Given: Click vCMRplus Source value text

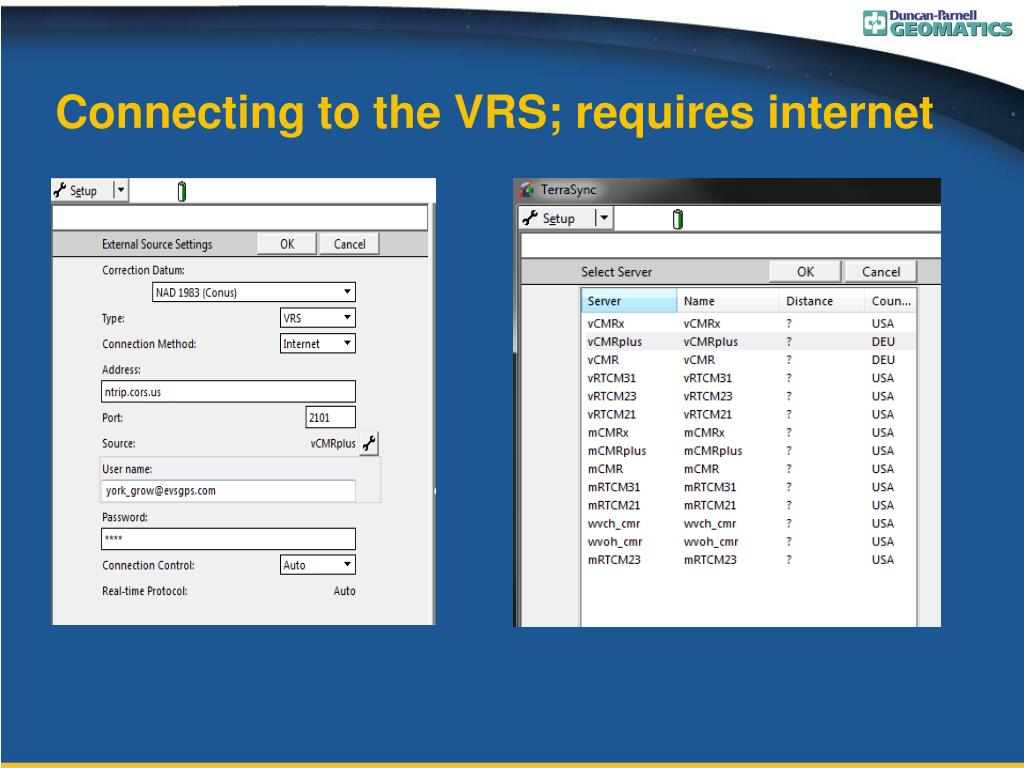Looking at the screenshot, I should [333, 443].
